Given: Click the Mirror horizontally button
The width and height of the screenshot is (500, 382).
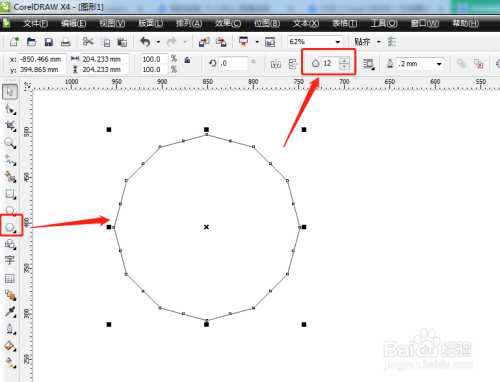Looking at the screenshot, I should tap(276, 64).
